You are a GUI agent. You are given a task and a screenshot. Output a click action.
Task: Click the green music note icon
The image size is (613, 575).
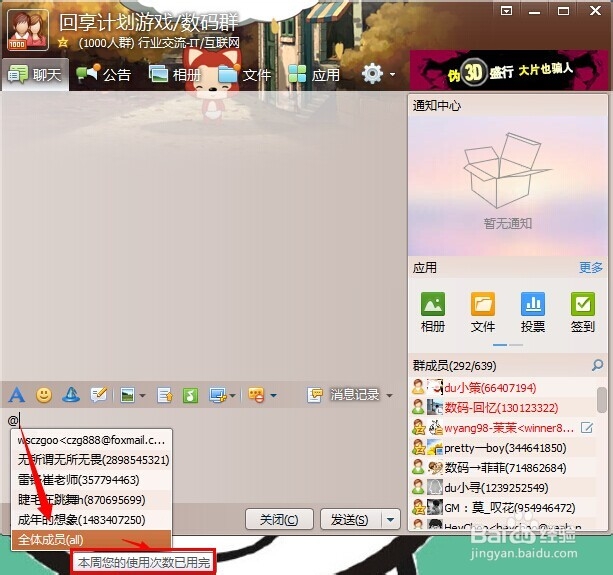point(190,395)
